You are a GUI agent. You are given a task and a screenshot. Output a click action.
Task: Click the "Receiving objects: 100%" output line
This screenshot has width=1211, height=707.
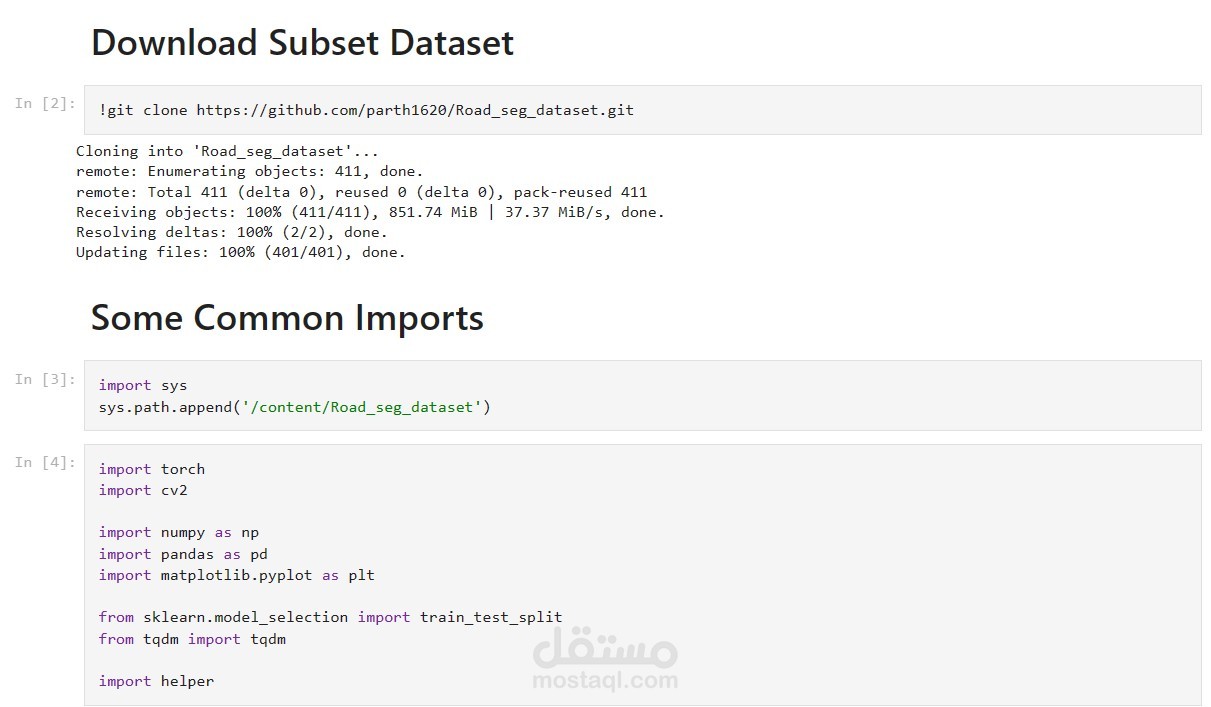coord(370,212)
